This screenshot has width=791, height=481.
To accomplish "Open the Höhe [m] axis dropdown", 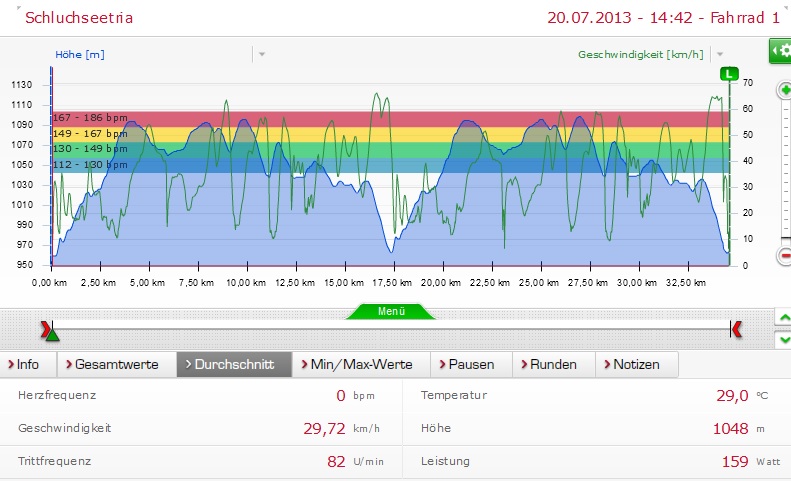I will [262, 54].
